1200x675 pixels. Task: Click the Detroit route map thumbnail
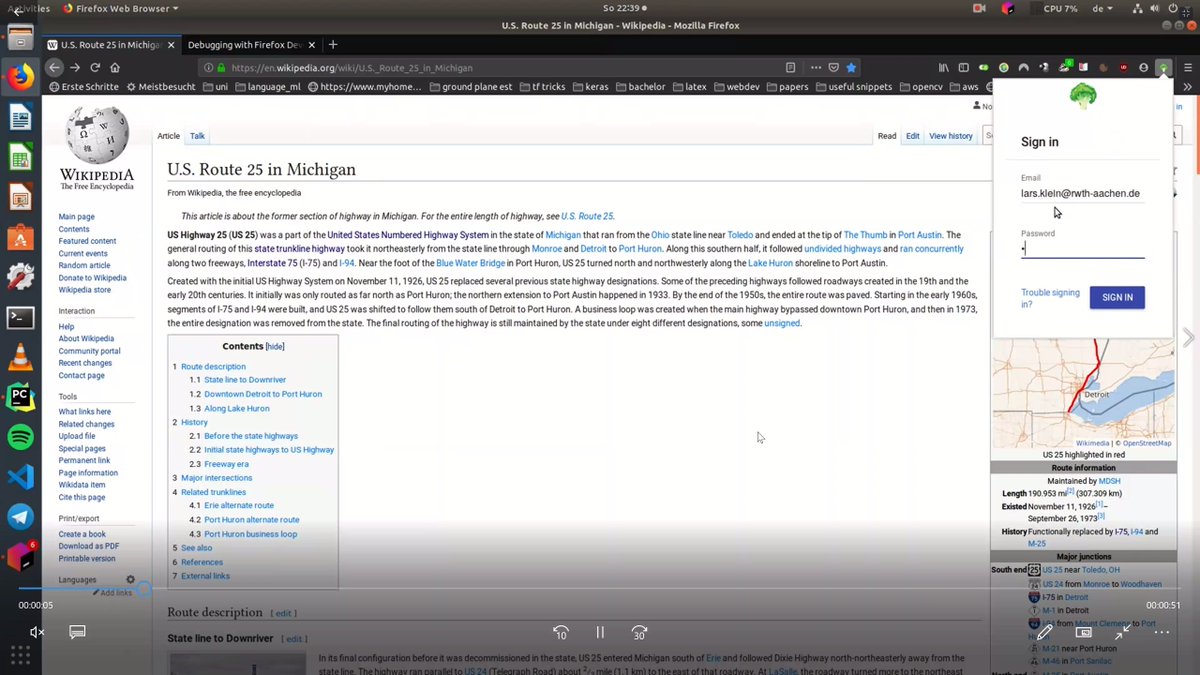point(1082,393)
